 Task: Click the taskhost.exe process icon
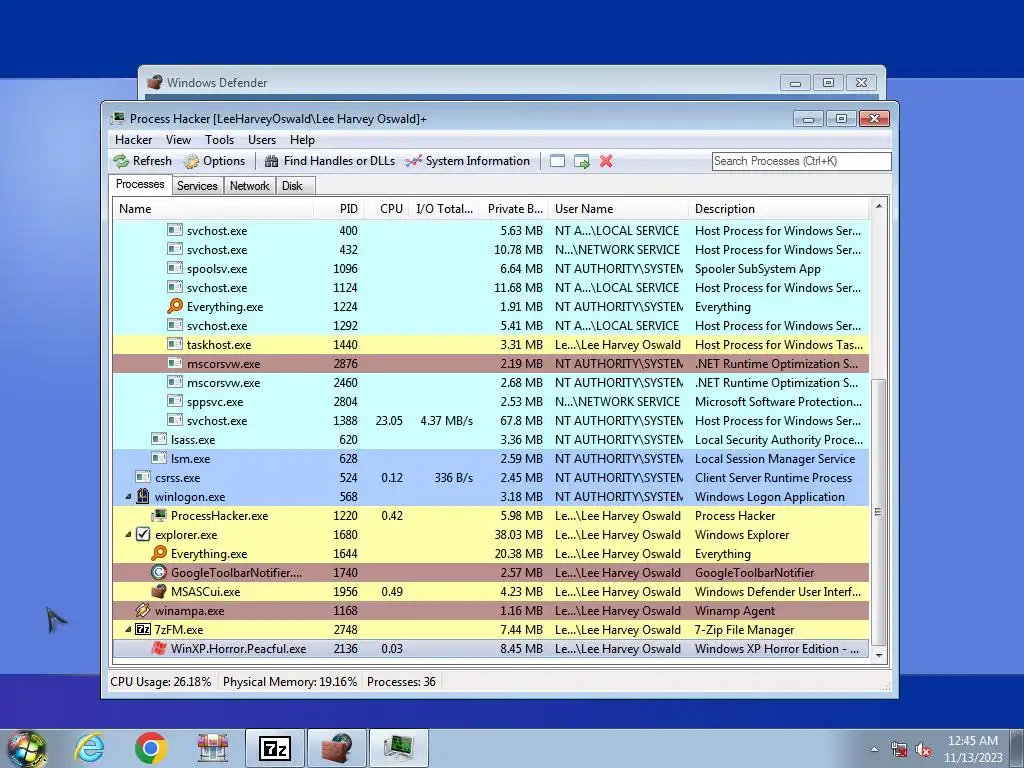(175, 344)
